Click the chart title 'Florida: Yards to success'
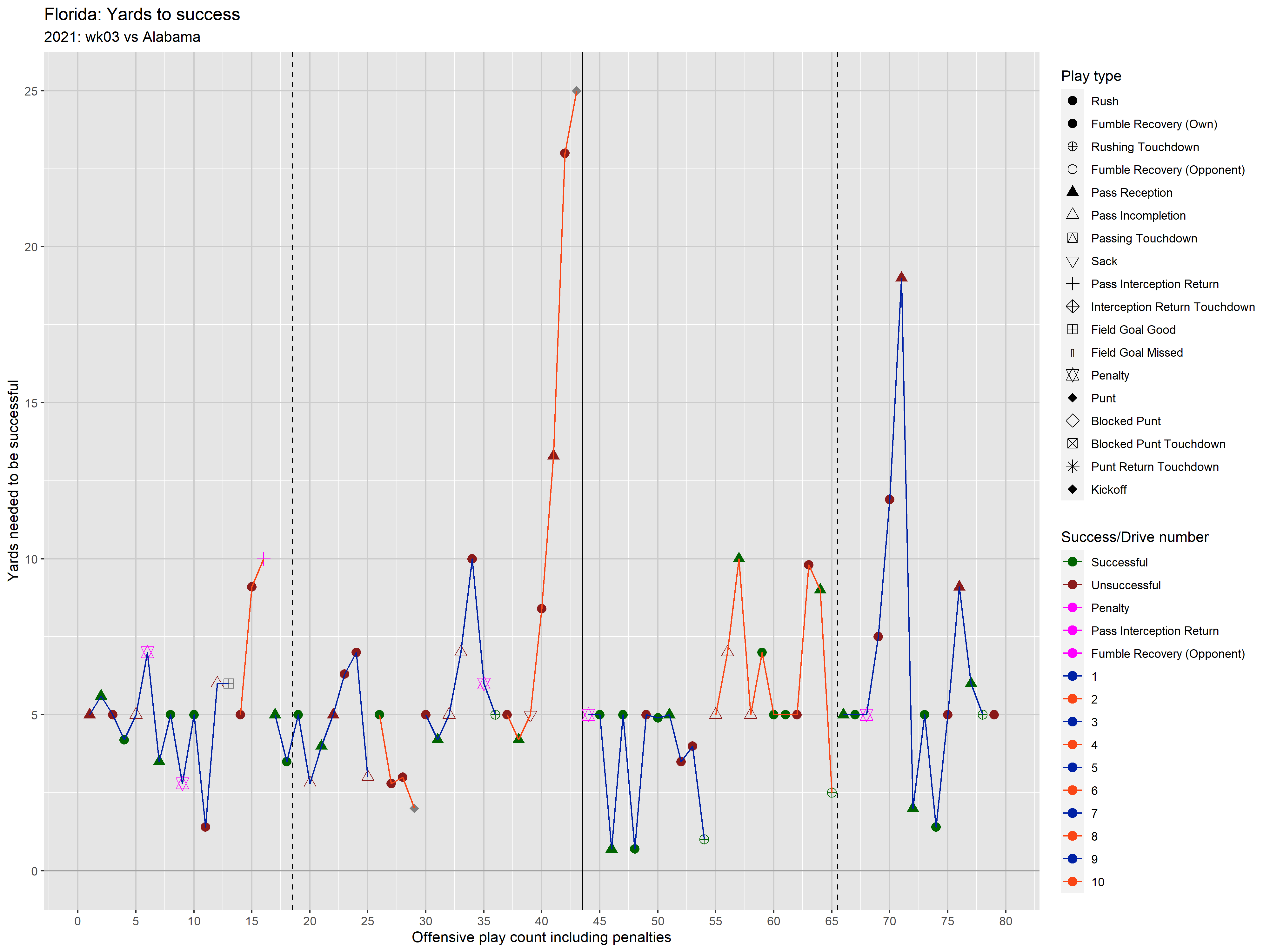Image resolution: width=1270 pixels, height=952 pixels. [142, 14]
